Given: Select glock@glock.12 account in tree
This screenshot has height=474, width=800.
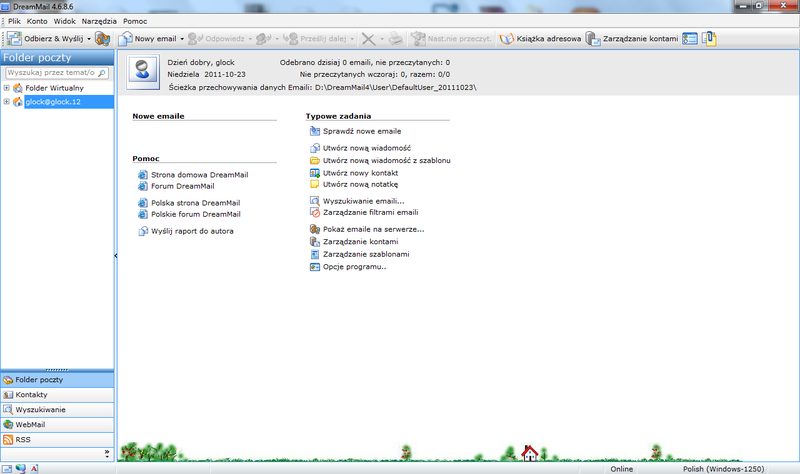Looking at the screenshot, I should pos(53,102).
